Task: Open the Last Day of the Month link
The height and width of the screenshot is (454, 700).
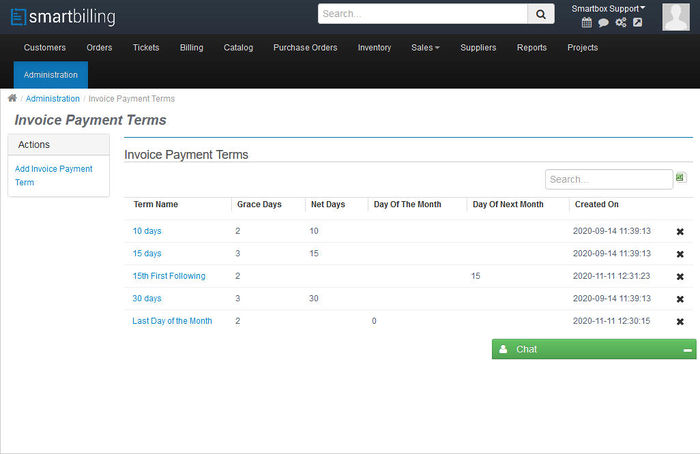Action: (172, 321)
